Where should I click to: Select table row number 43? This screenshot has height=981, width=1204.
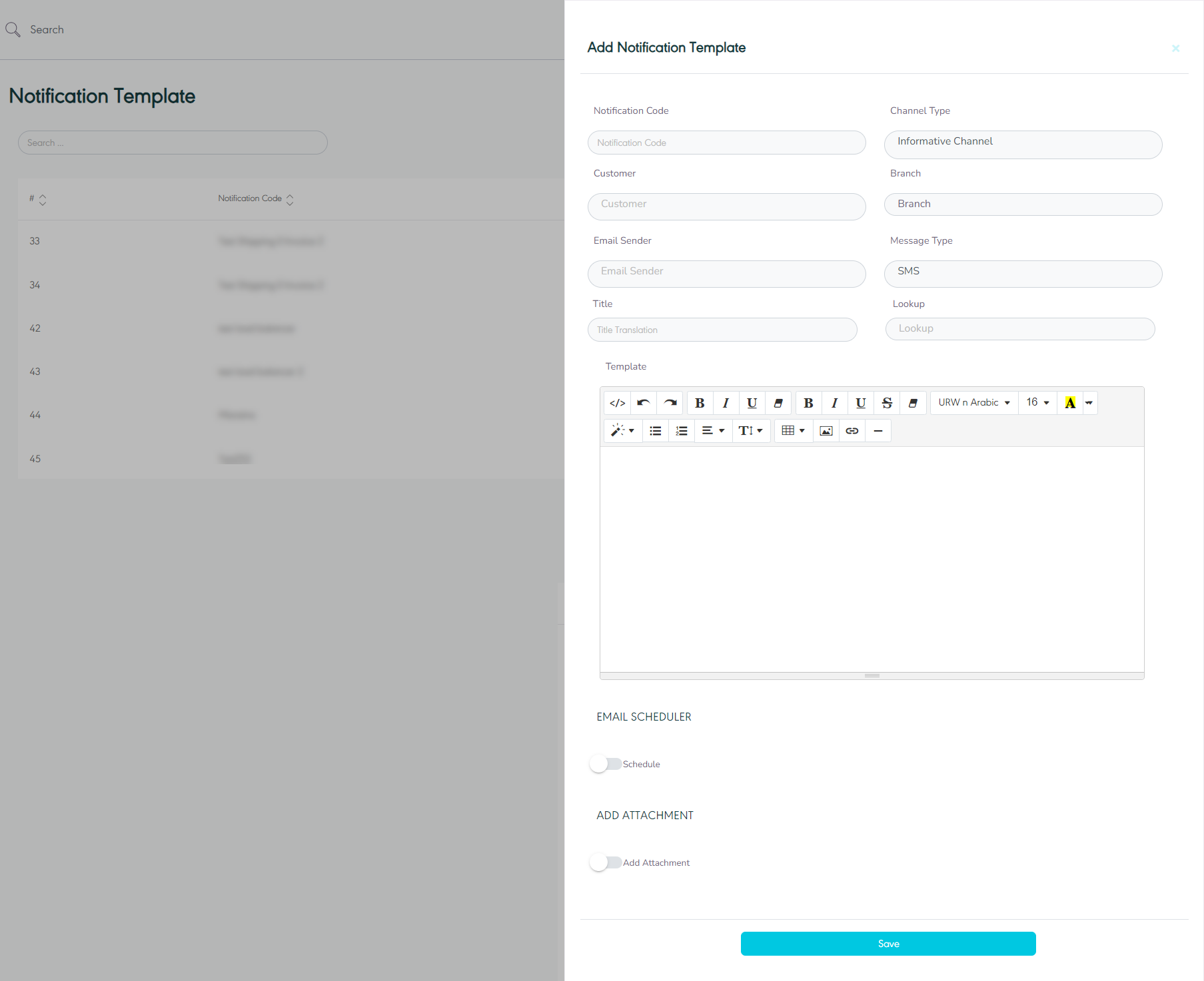pyautogui.click(x=291, y=372)
